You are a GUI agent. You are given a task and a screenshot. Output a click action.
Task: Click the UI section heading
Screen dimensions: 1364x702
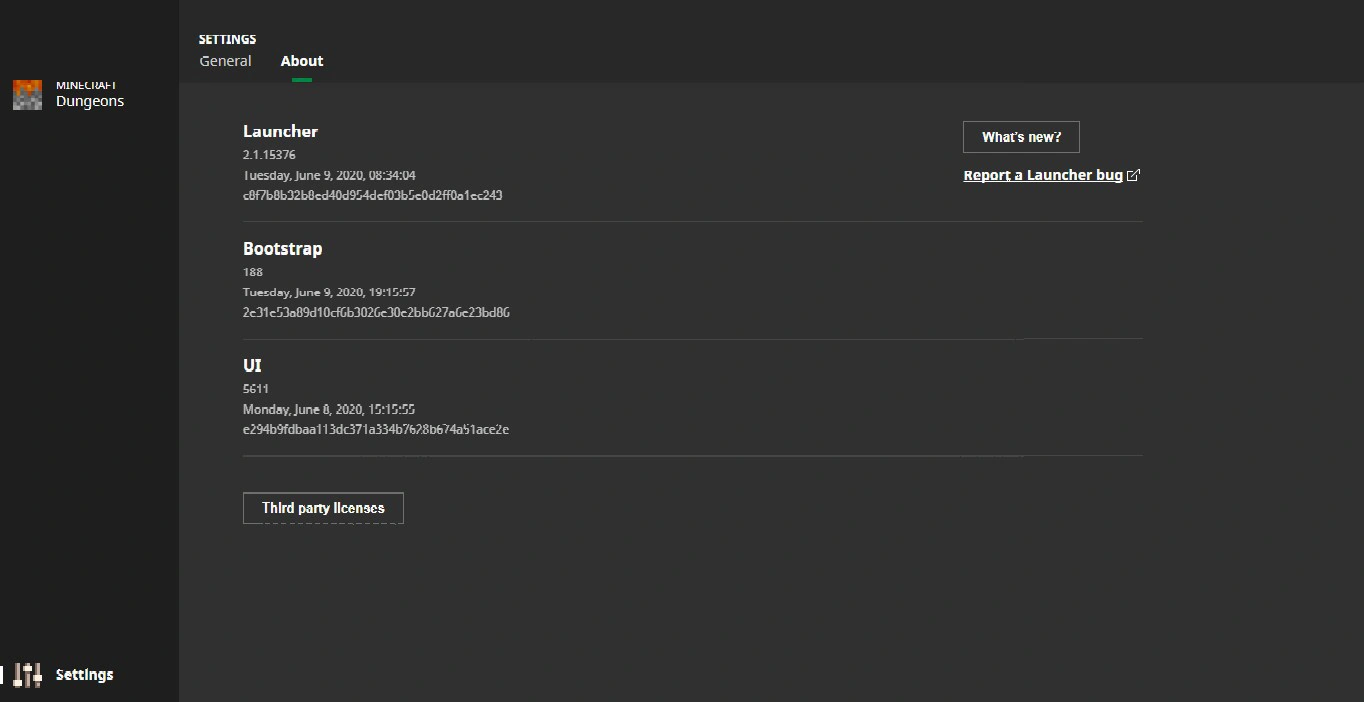[252, 365]
